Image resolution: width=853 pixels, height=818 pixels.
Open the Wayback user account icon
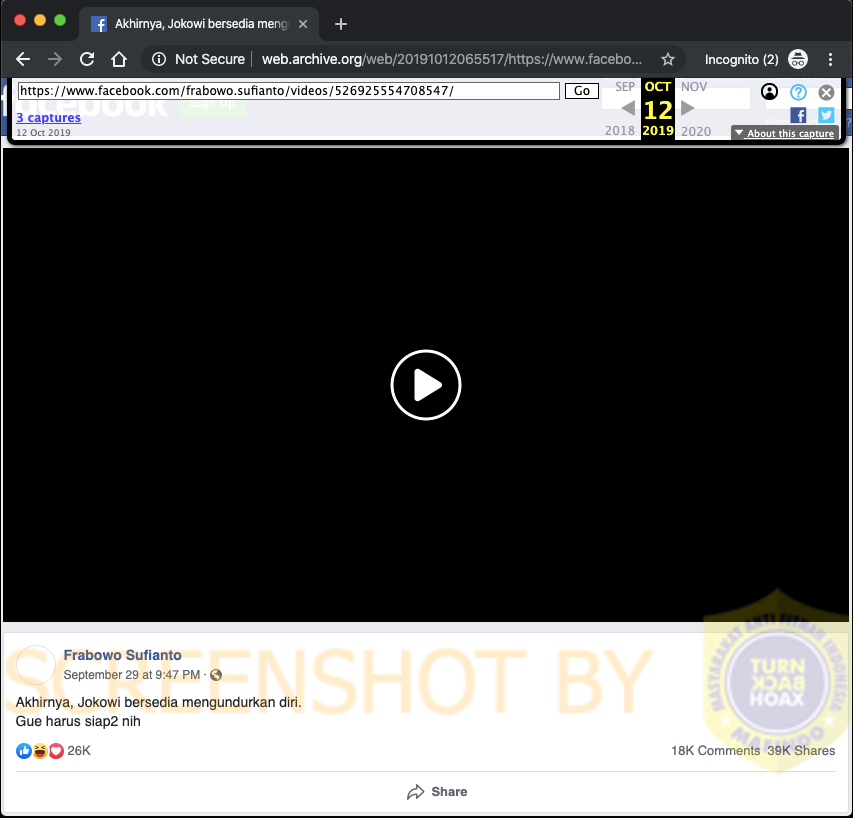point(769,92)
